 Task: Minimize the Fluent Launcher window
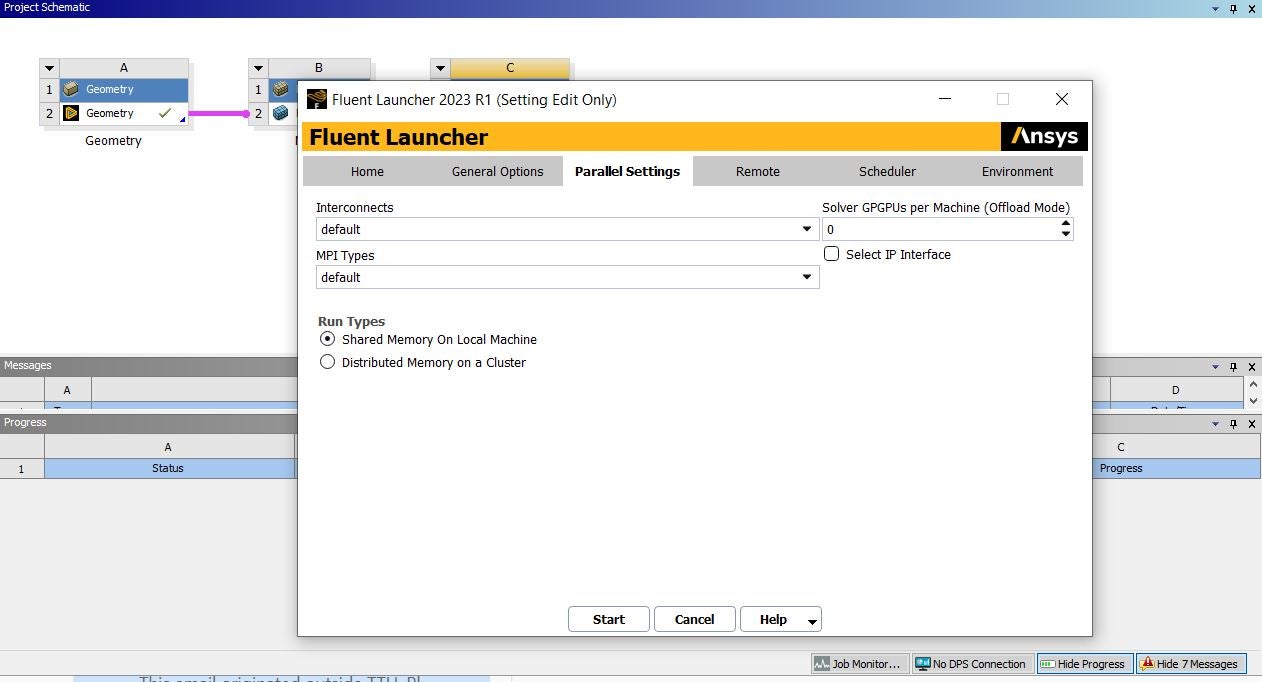[x=946, y=99]
